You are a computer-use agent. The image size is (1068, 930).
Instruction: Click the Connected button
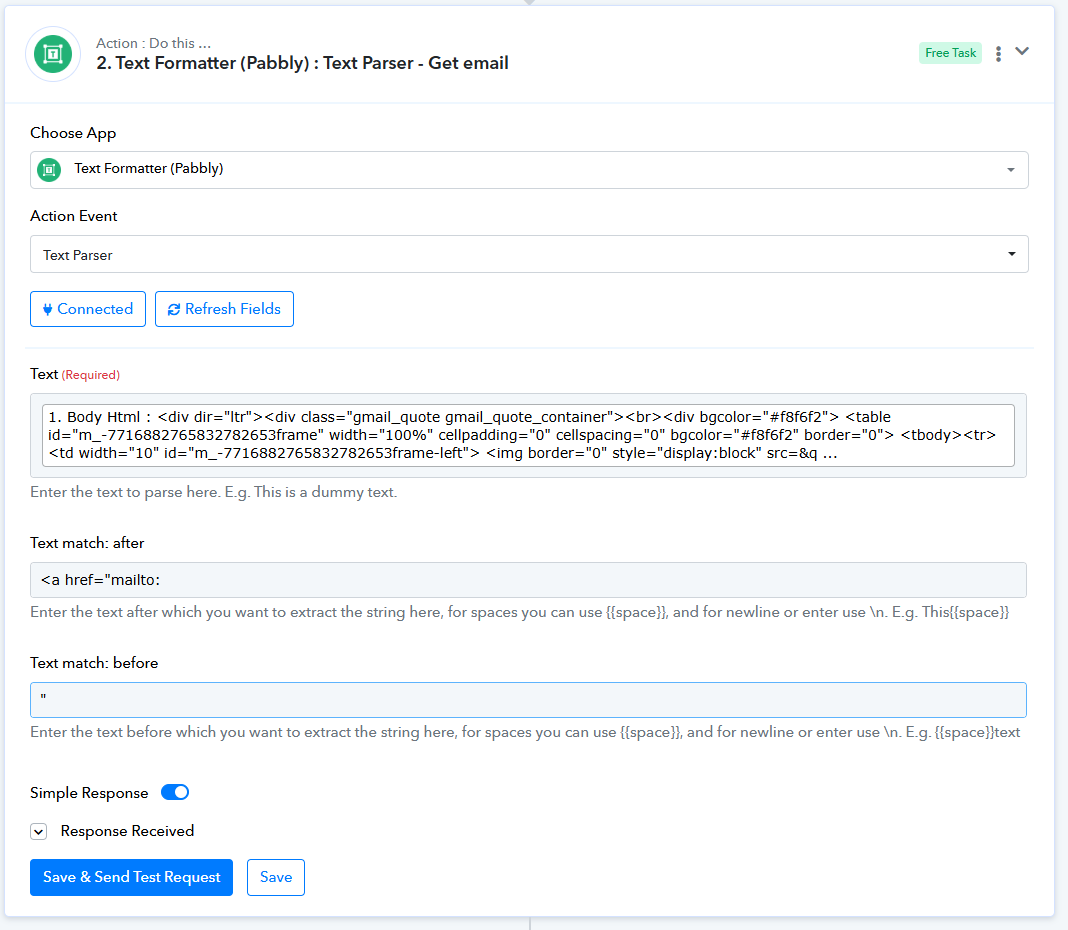[88, 309]
